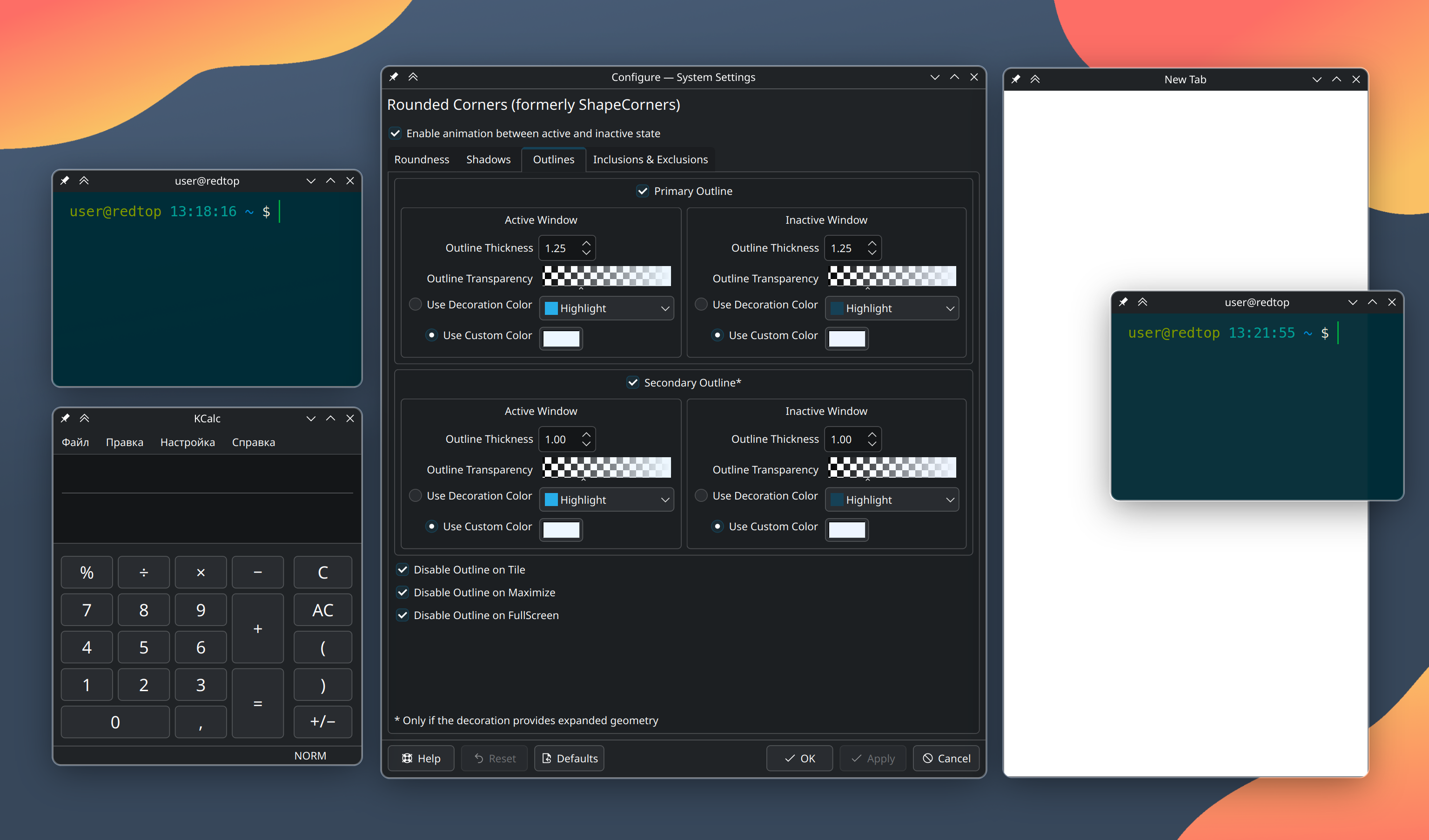This screenshot has height=840, width=1429.
Task: Click the Help button lifebuoy icon
Action: coord(407,759)
